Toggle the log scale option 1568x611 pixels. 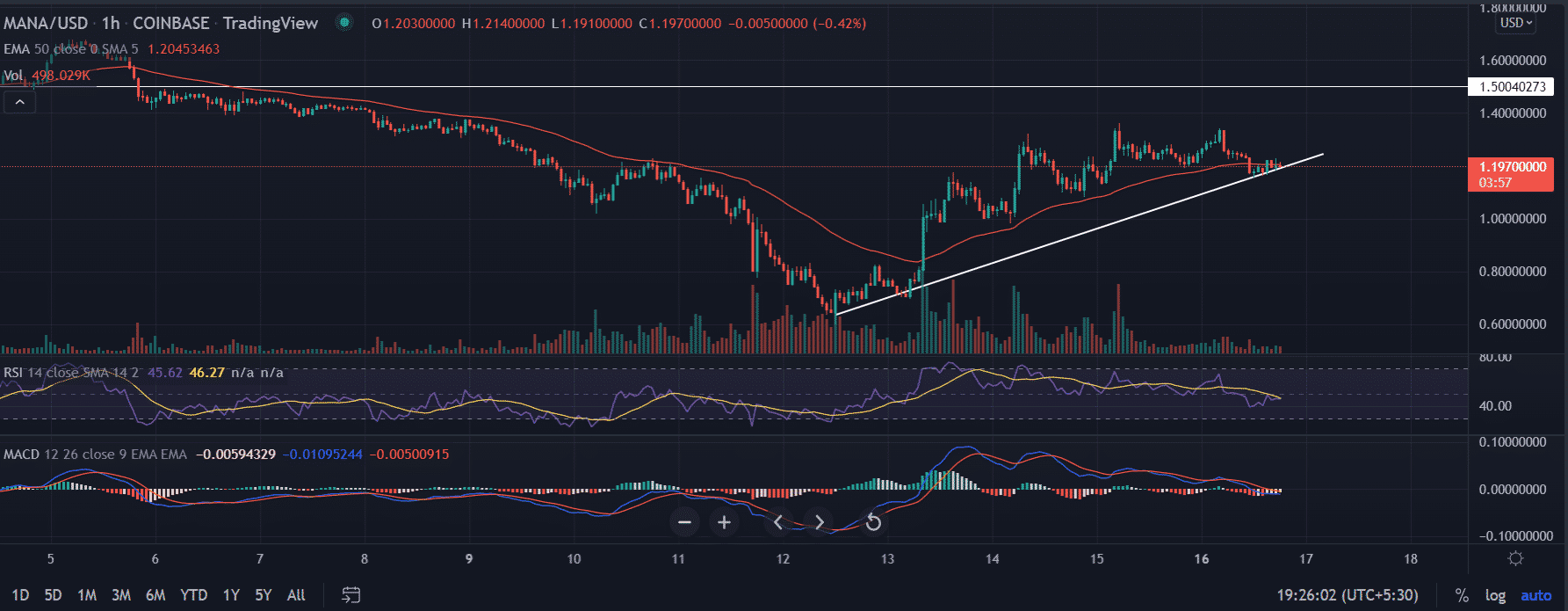click(x=1495, y=595)
